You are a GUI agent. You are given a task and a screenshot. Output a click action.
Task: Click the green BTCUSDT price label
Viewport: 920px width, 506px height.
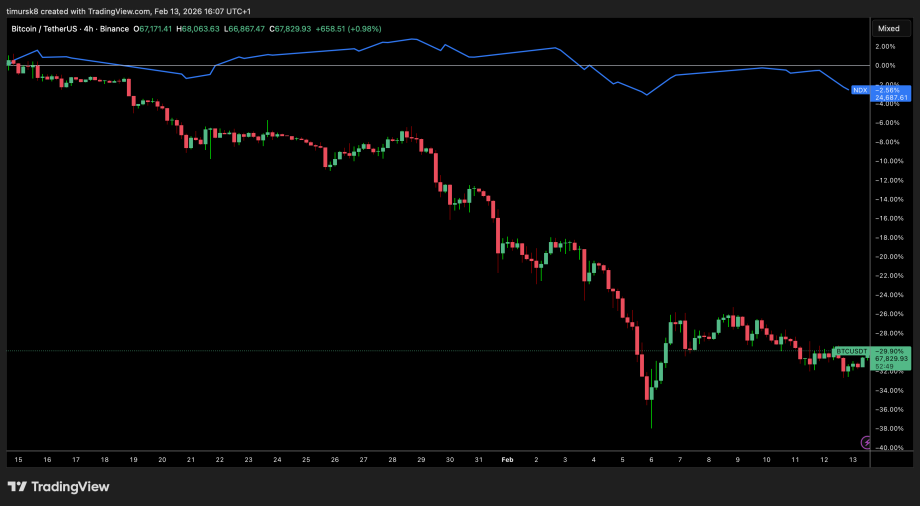click(849, 352)
